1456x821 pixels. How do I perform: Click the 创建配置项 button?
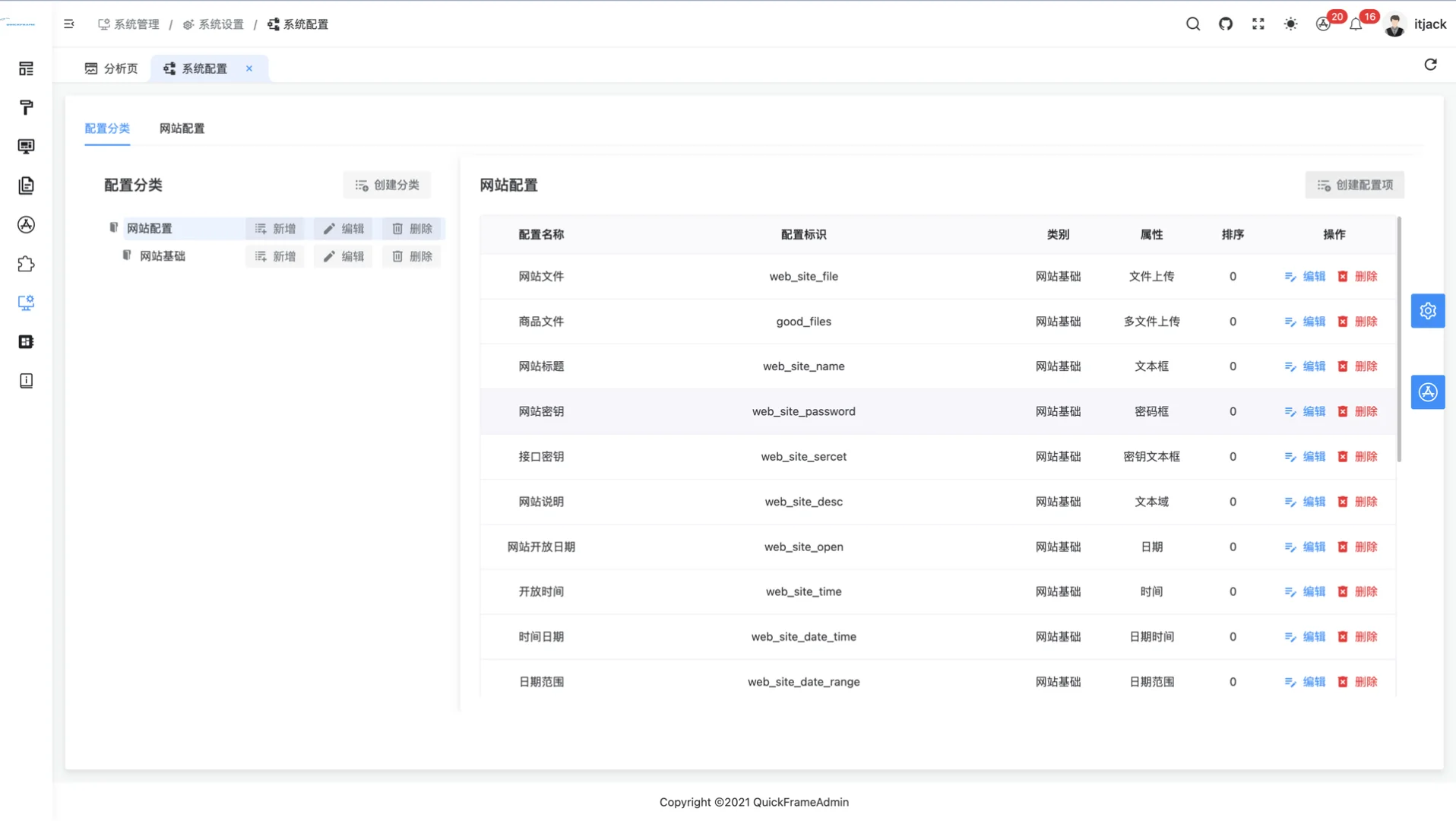[1355, 185]
